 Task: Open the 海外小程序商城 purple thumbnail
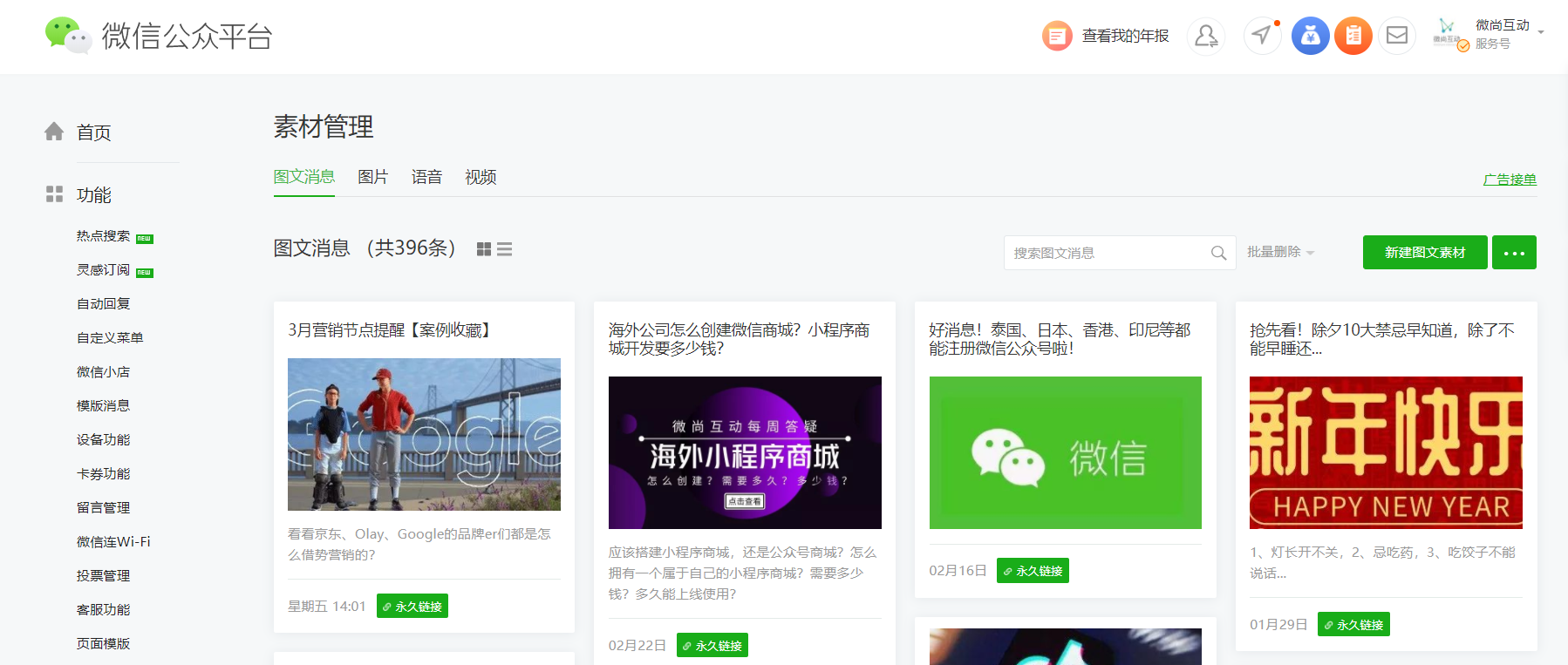click(745, 452)
